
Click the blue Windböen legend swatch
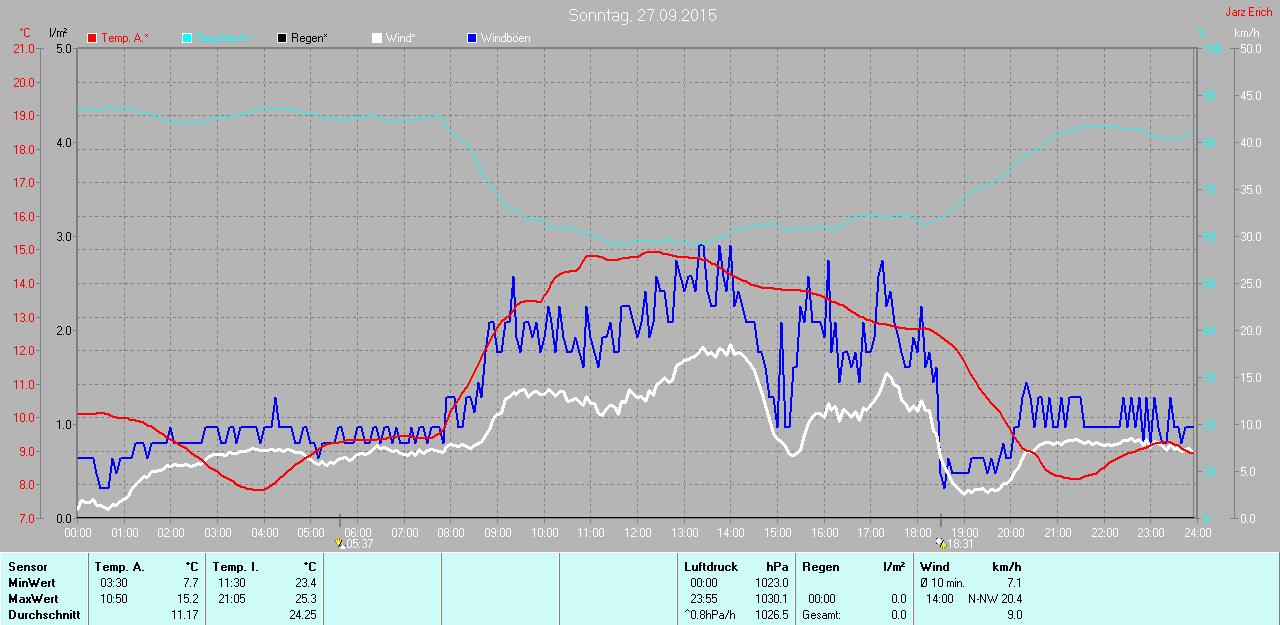coord(472,38)
